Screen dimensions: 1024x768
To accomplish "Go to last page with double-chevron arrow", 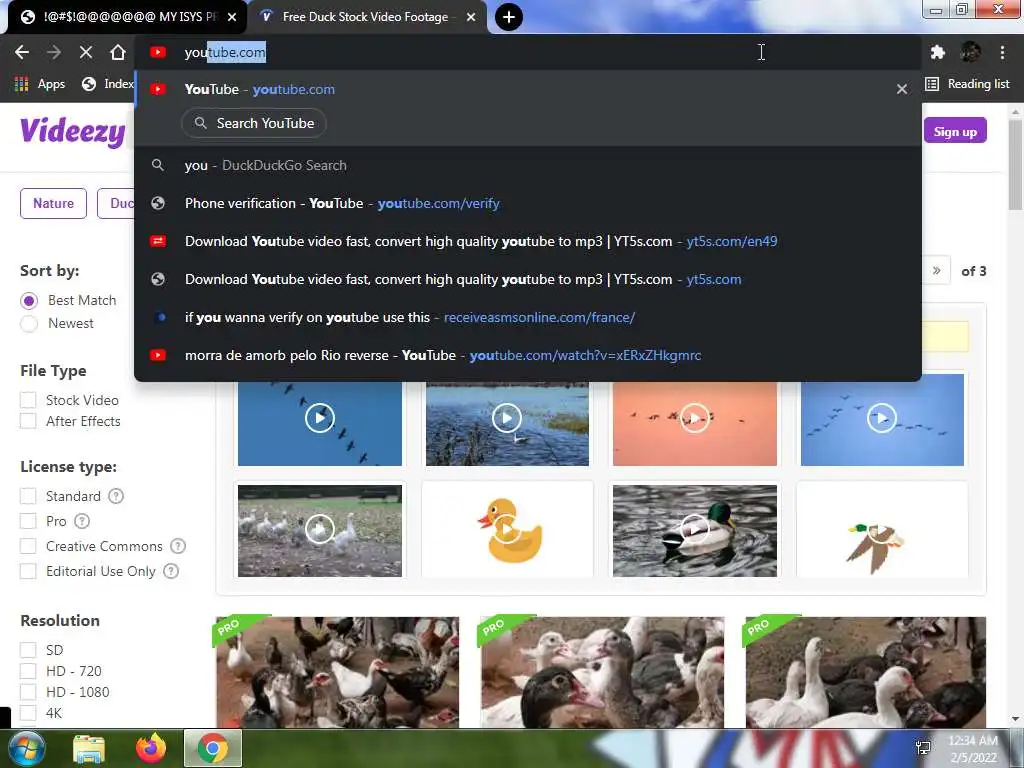I will 936,271.
